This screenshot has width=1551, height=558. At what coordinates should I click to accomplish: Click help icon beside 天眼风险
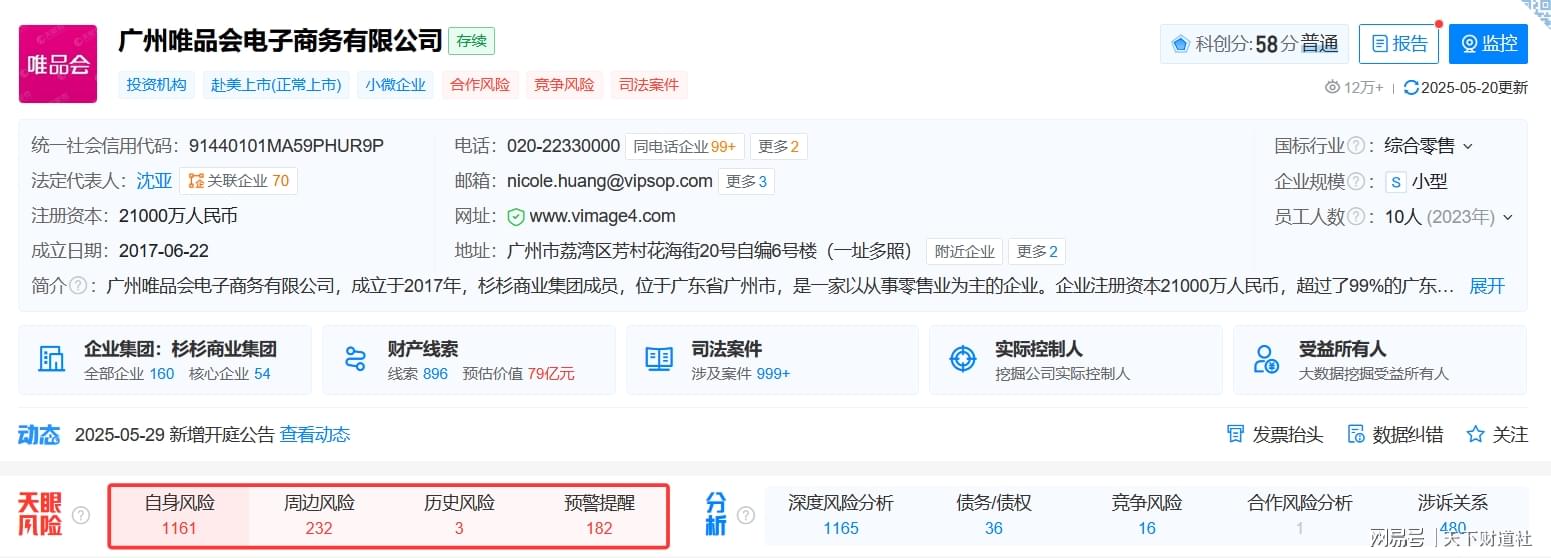pyautogui.click(x=81, y=516)
